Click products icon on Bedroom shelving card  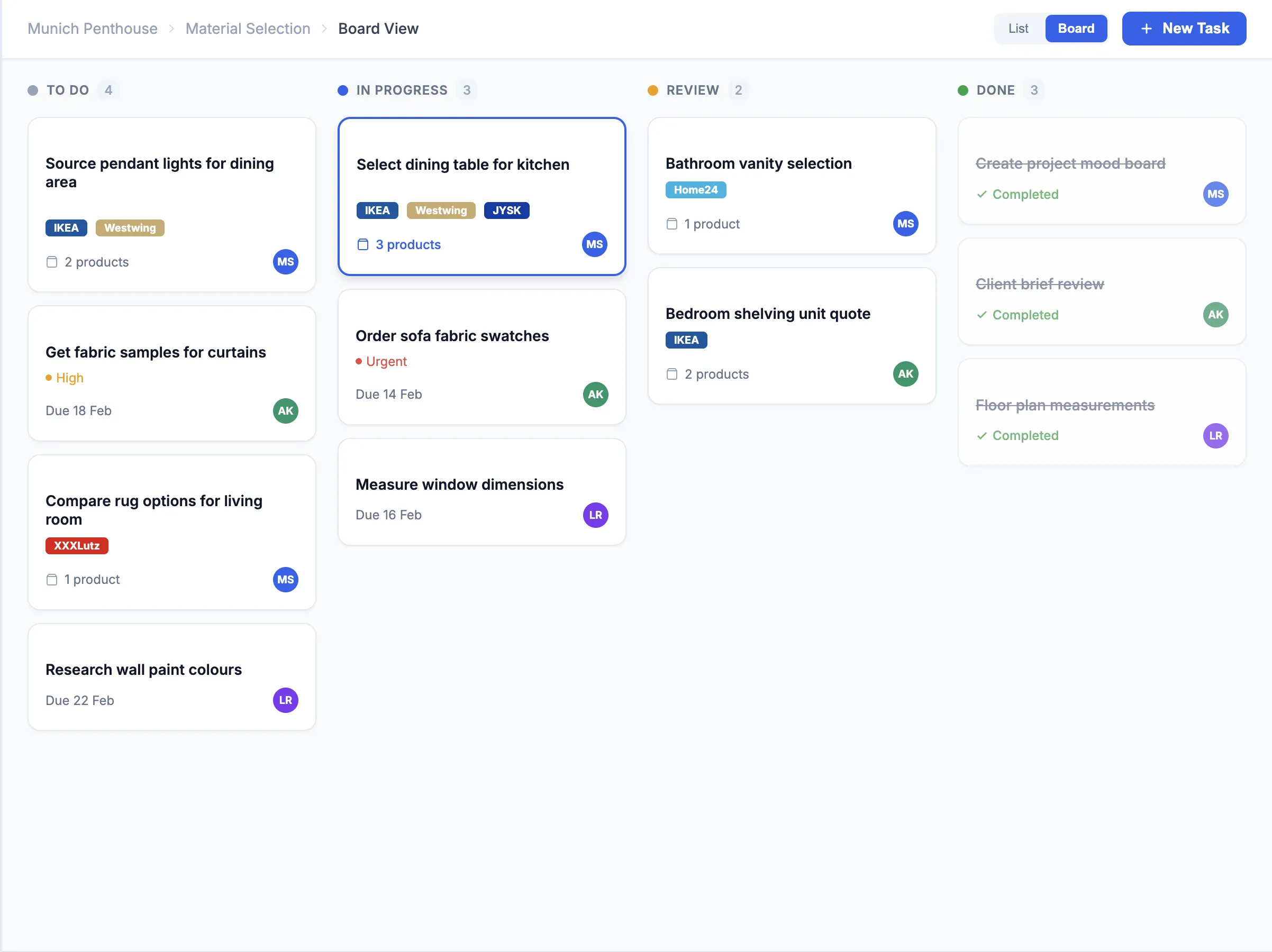coord(671,374)
